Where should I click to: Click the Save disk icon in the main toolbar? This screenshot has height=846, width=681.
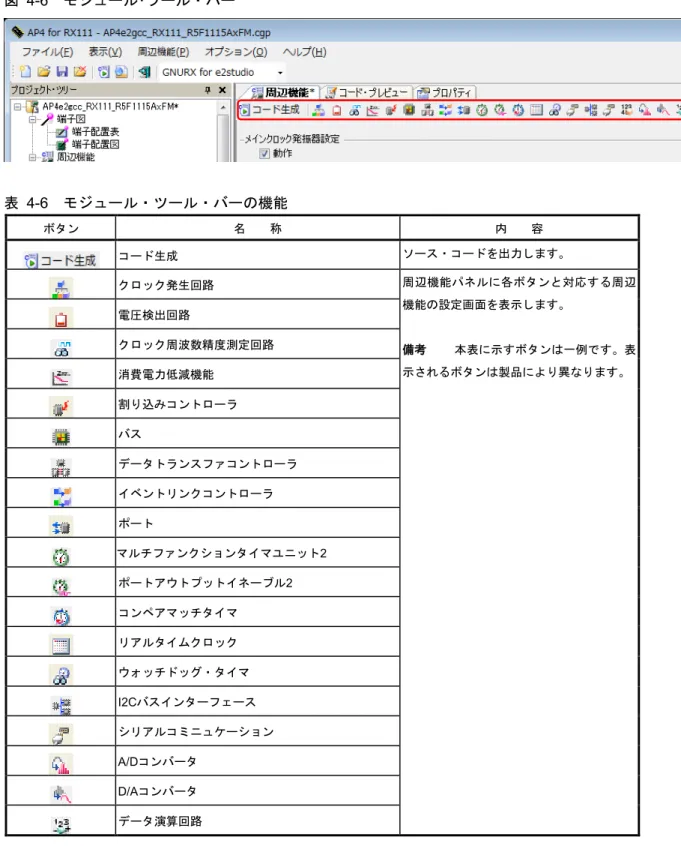pos(62,72)
